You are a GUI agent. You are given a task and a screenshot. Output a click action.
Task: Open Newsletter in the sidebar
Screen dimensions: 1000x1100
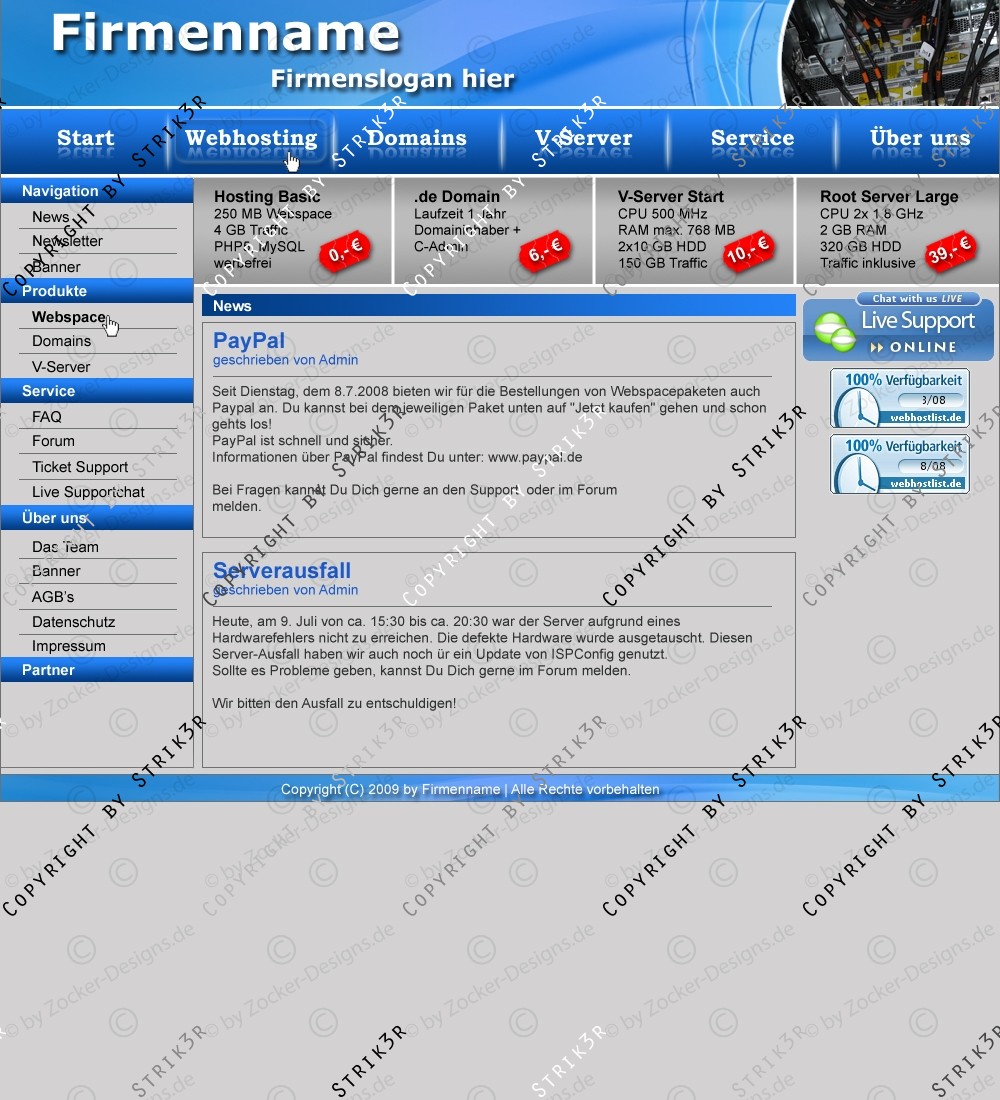[67, 241]
